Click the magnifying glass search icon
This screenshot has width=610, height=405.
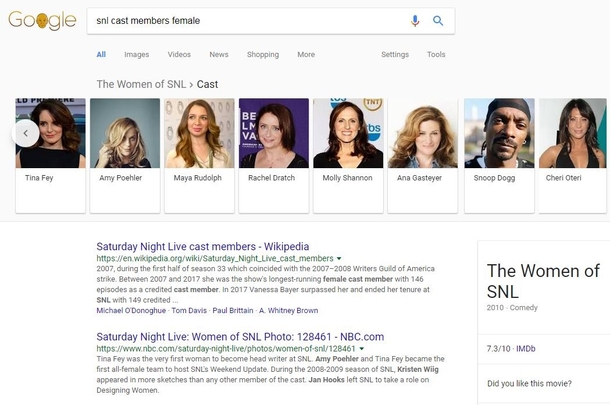click(438, 21)
